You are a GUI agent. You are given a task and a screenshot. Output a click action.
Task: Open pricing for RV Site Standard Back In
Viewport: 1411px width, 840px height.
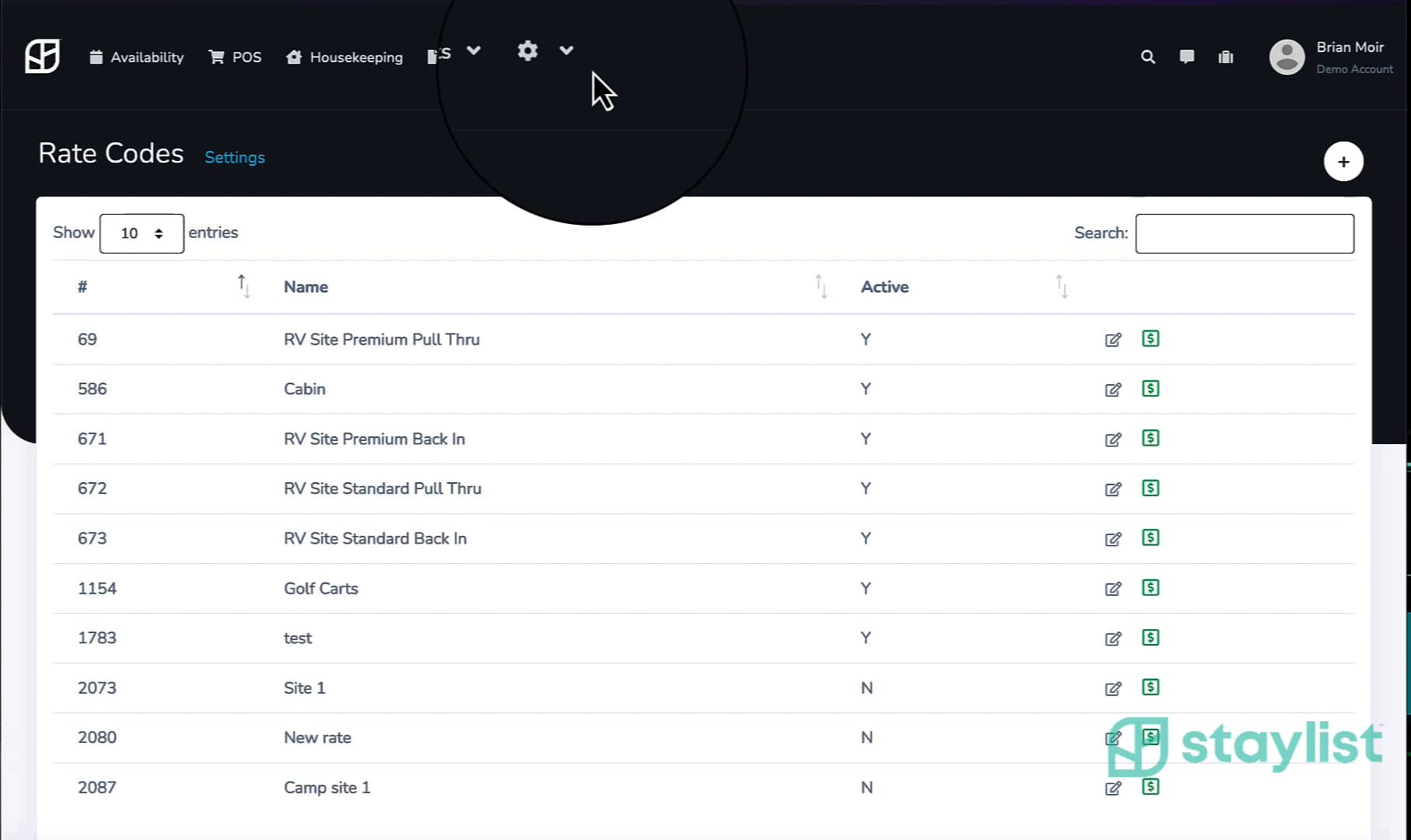point(1150,538)
